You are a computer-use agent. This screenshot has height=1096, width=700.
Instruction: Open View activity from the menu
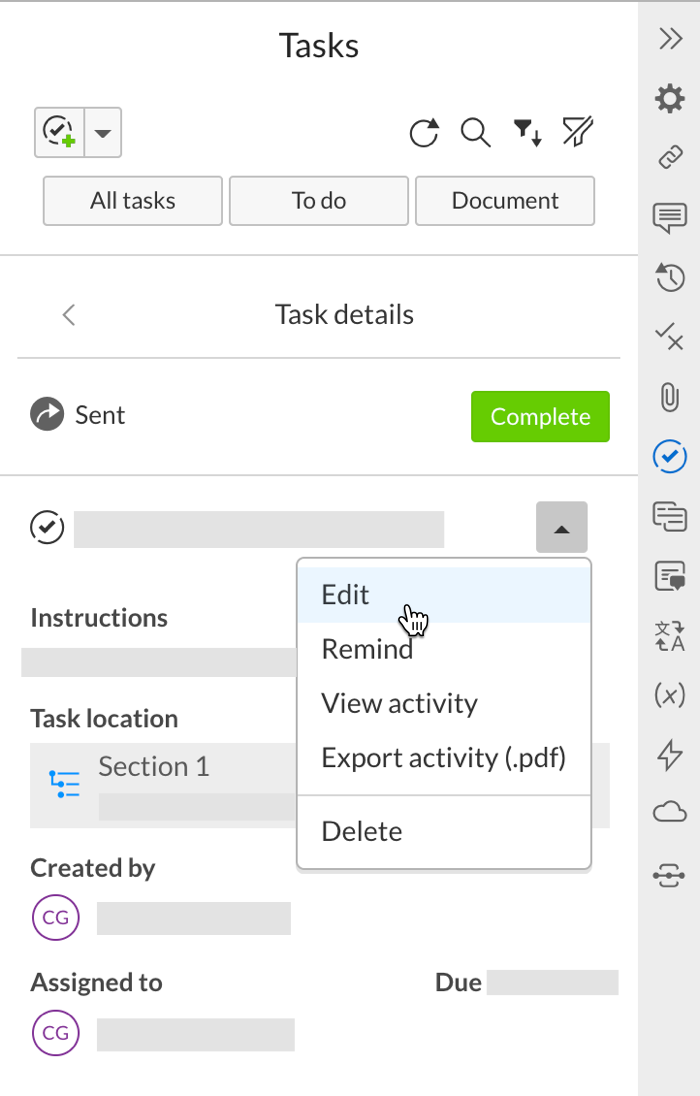399,703
